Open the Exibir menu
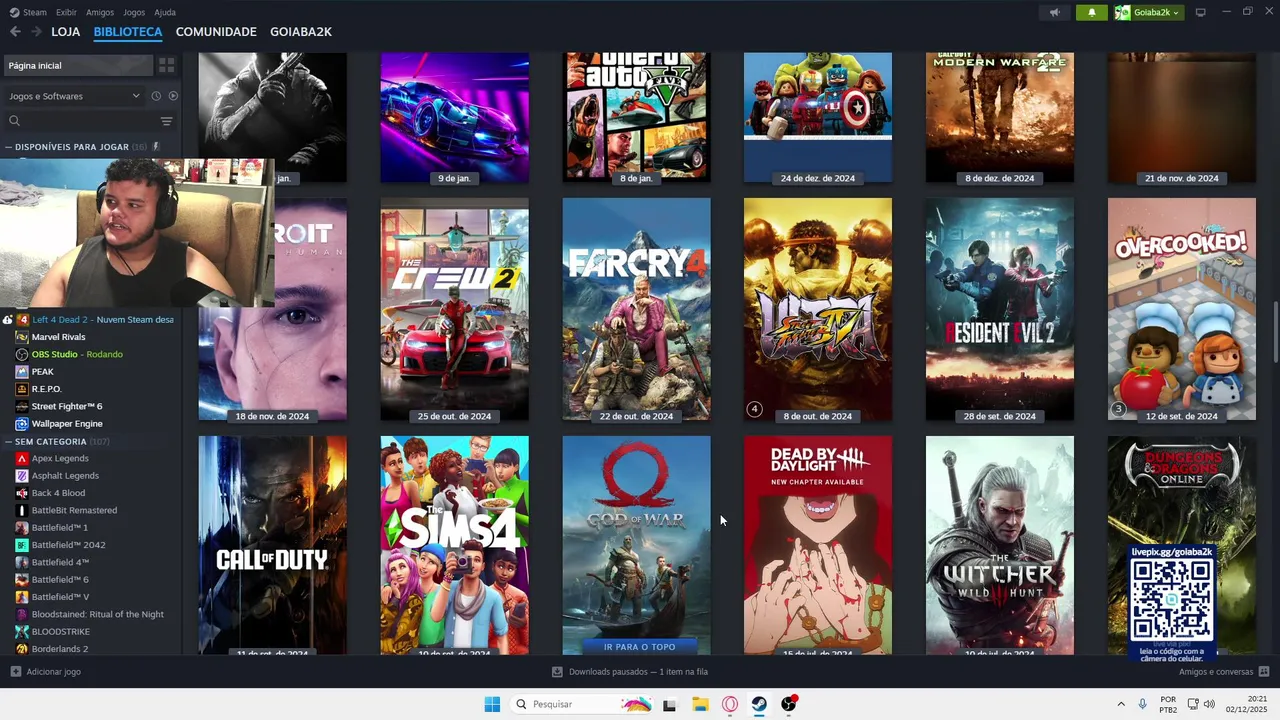 (66, 12)
